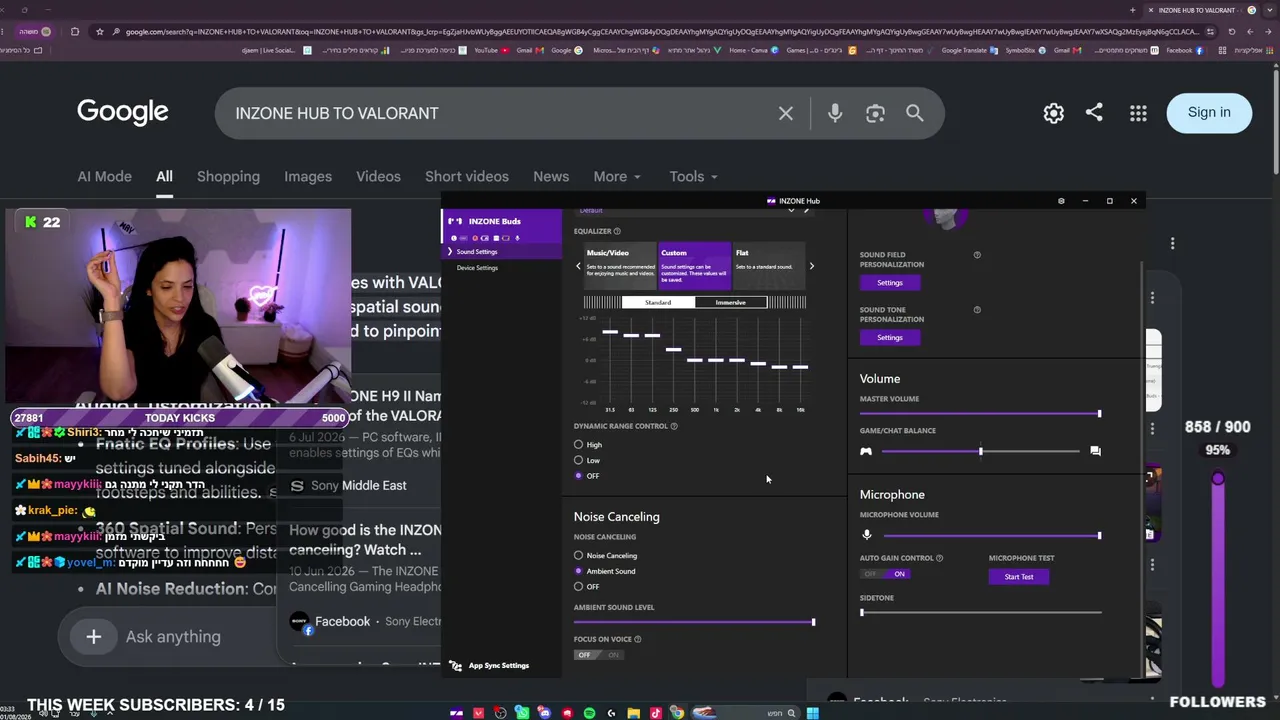Click the Focus on Voice help icon
Viewport: 1280px width, 720px height.
(x=638, y=639)
